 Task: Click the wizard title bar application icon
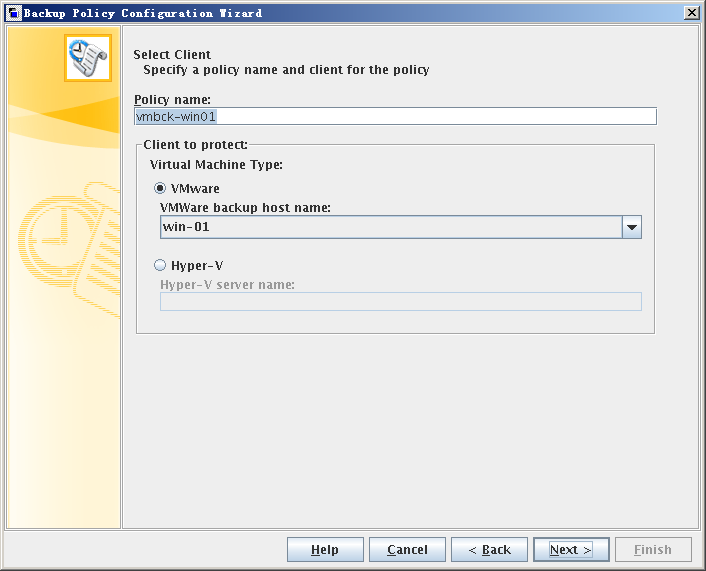pos(14,13)
